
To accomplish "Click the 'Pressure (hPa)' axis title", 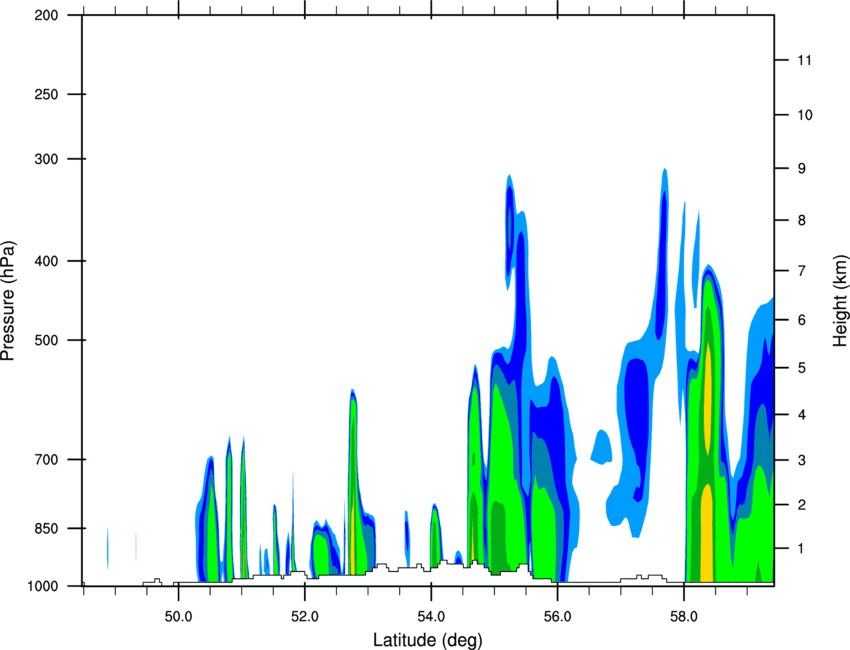I will click(8, 301).
